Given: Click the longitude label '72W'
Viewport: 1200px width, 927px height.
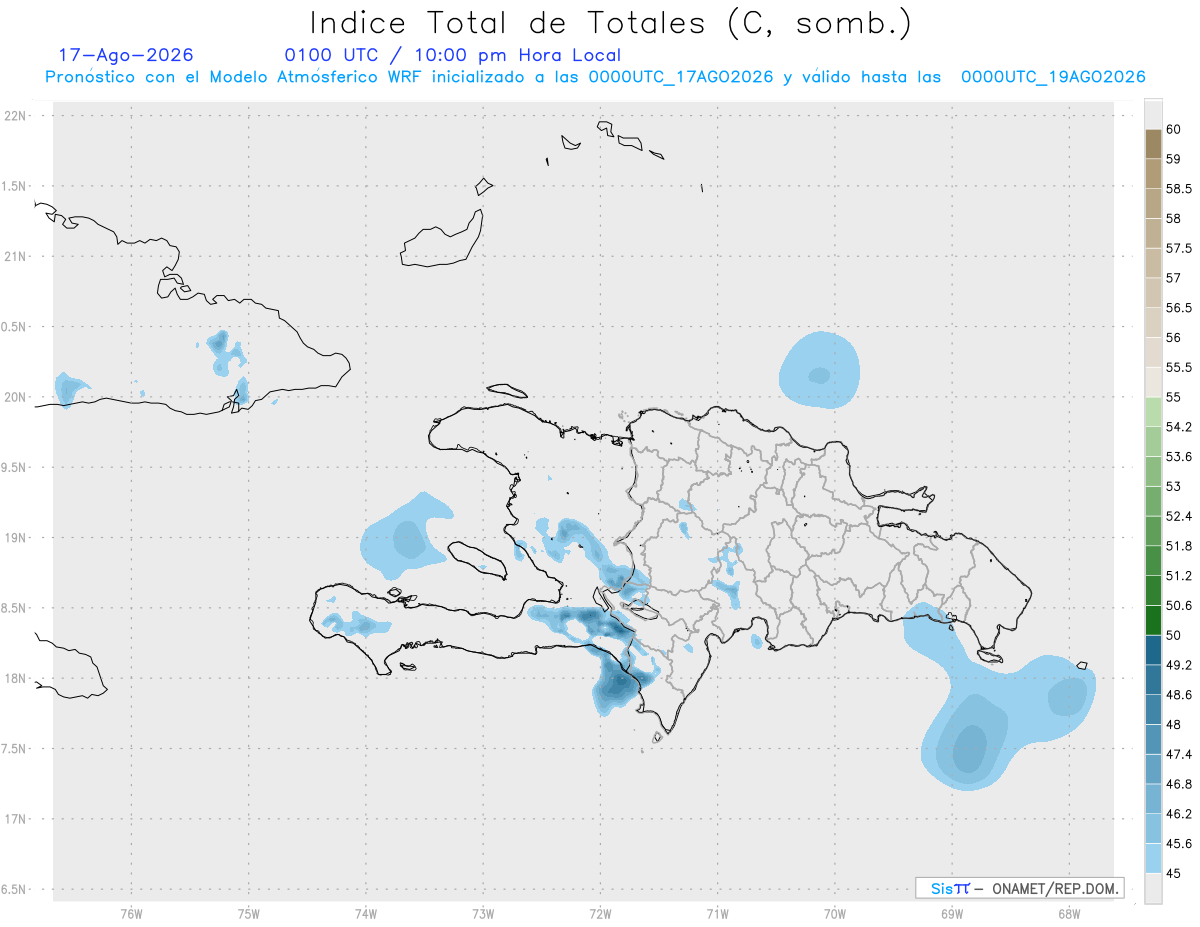Looking at the screenshot, I should pyautogui.click(x=600, y=913).
